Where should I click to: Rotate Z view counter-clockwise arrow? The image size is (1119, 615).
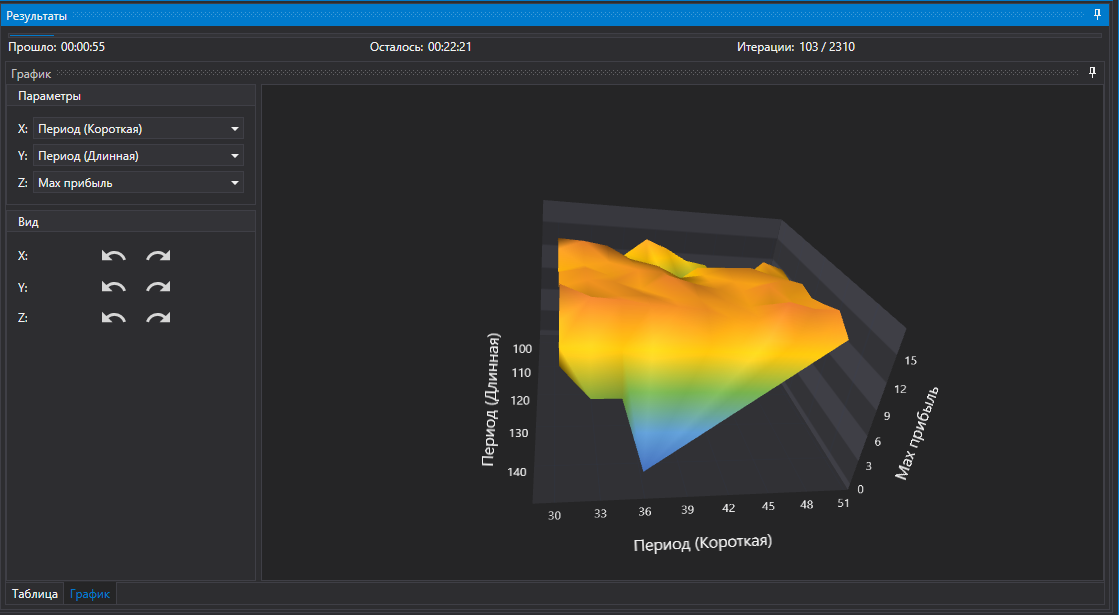point(113,317)
